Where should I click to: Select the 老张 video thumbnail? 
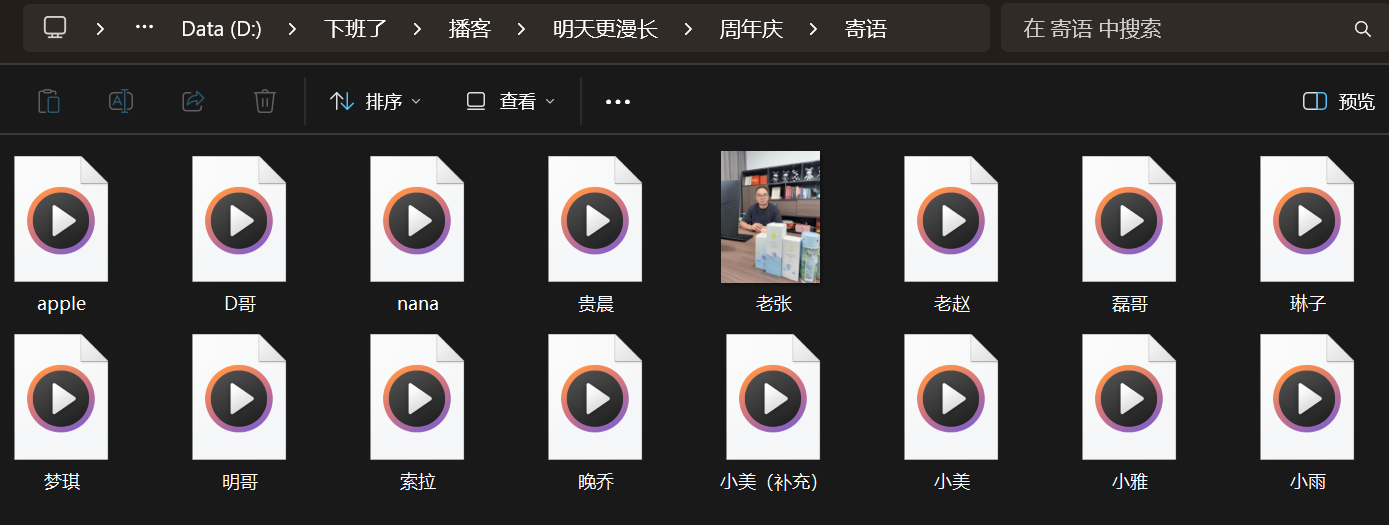coord(770,217)
